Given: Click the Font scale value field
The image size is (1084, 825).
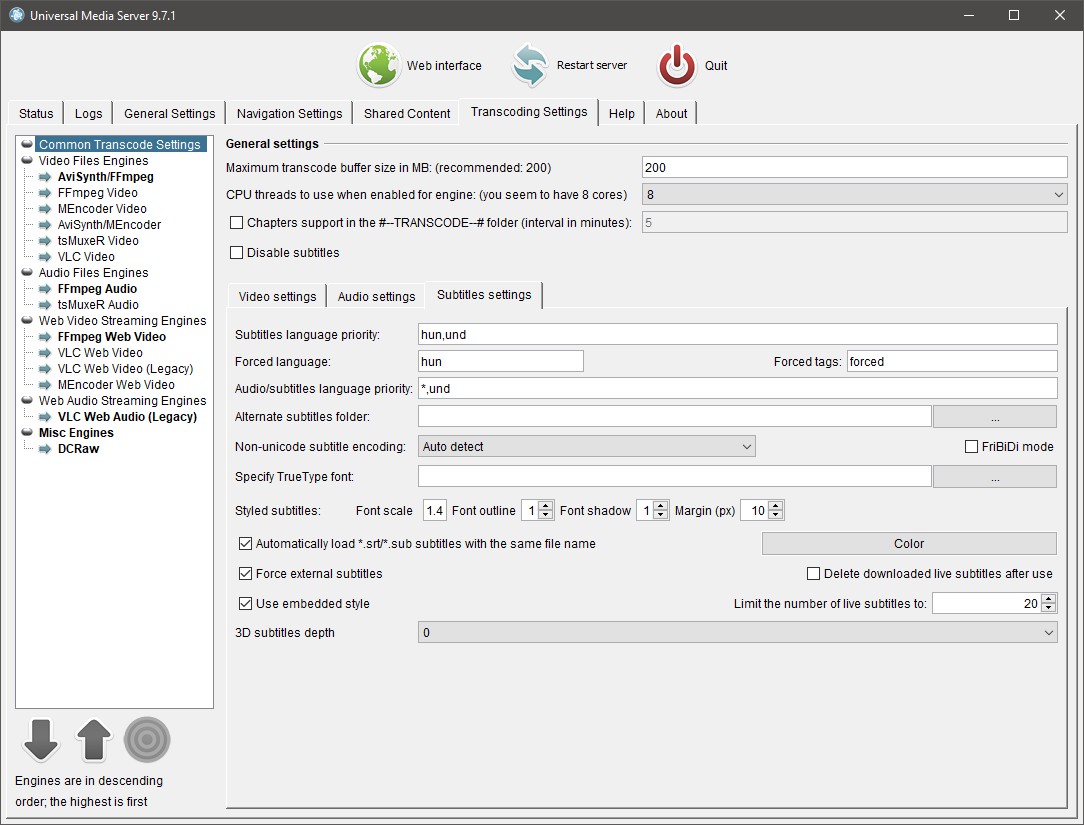Looking at the screenshot, I should 434,510.
